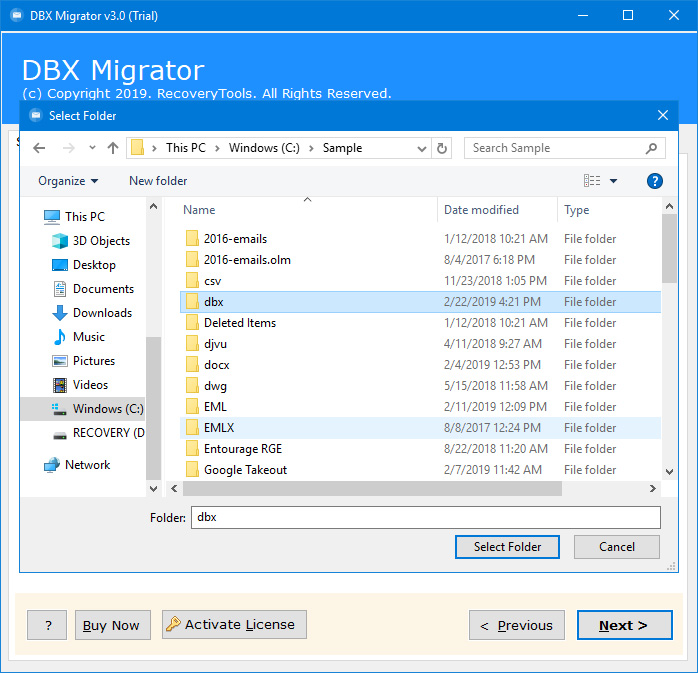Viewport: 698px width, 673px height.
Task: Click the horizontal scrollbar thumb
Action: (x=372, y=489)
